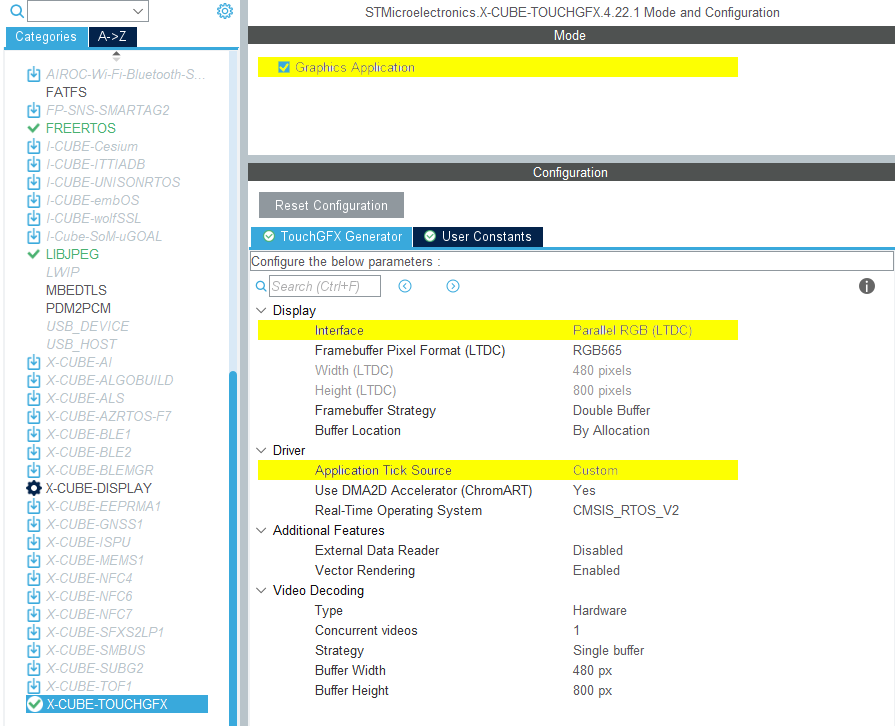Open the category search dropdown
The image size is (895, 726).
[138, 11]
